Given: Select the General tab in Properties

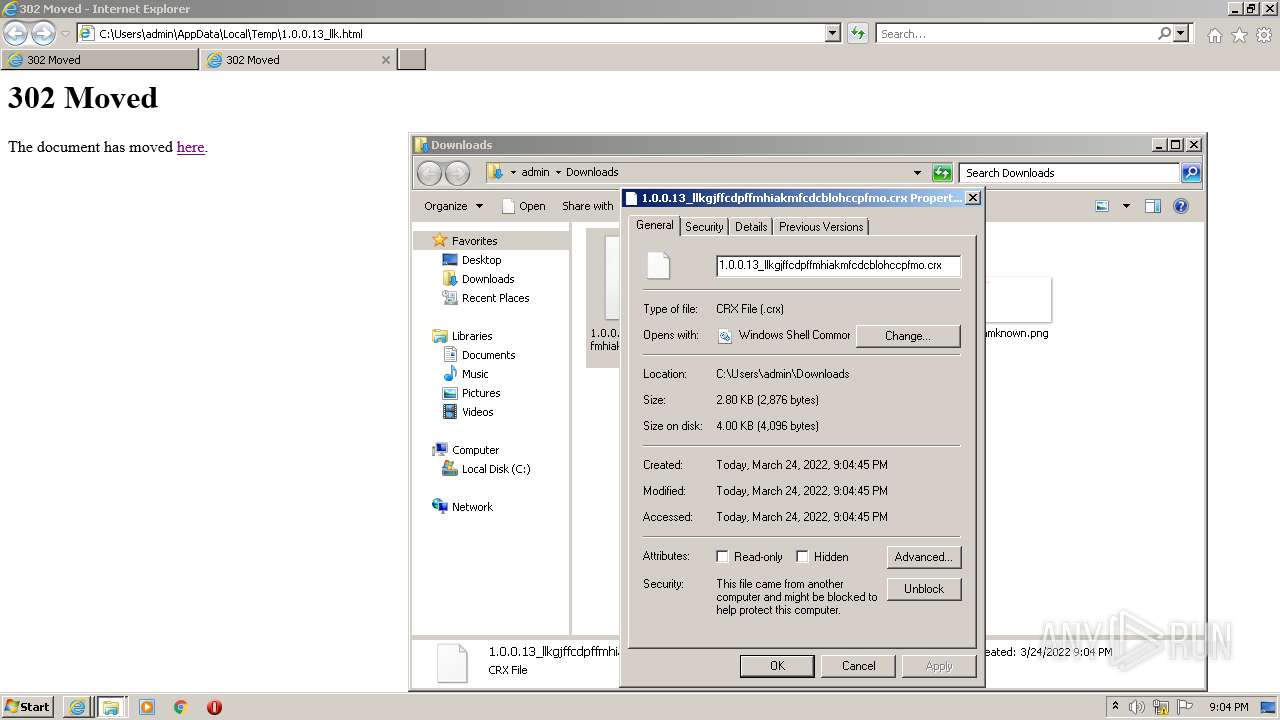Looking at the screenshot, I should [x=655, y=225].
